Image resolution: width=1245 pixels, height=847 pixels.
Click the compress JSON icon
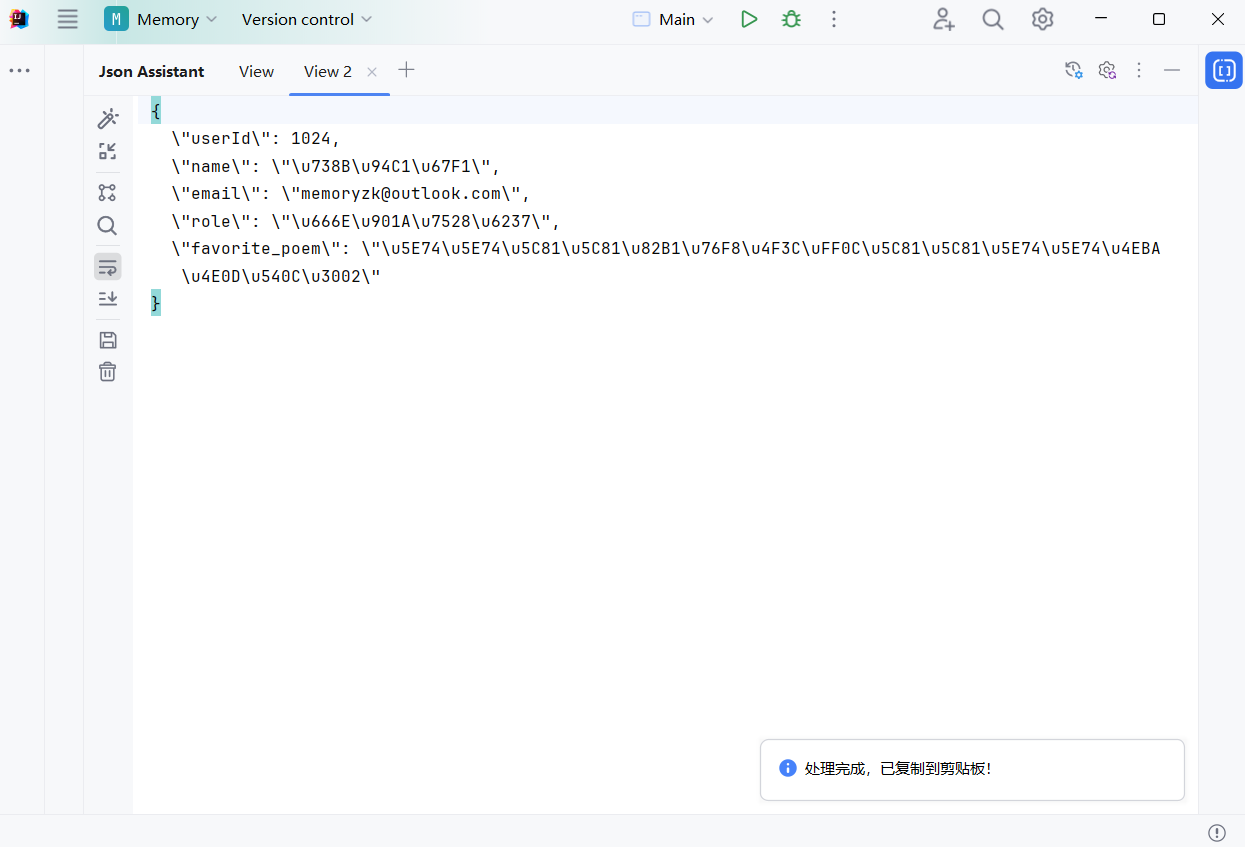pyautogui.click(x=107, y=152)
